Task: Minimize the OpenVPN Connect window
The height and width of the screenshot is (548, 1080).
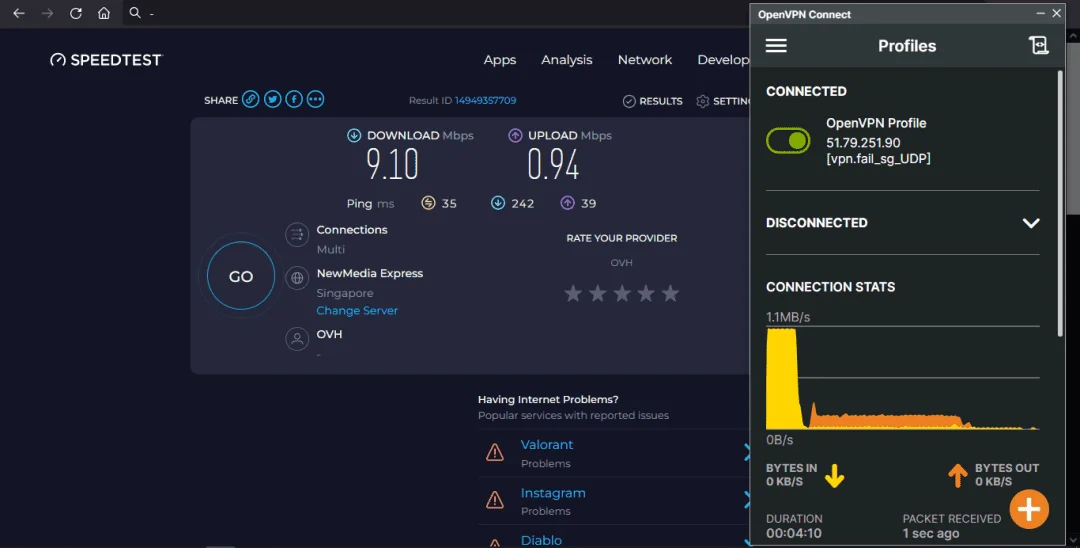Action: (x=1040, y=14)
